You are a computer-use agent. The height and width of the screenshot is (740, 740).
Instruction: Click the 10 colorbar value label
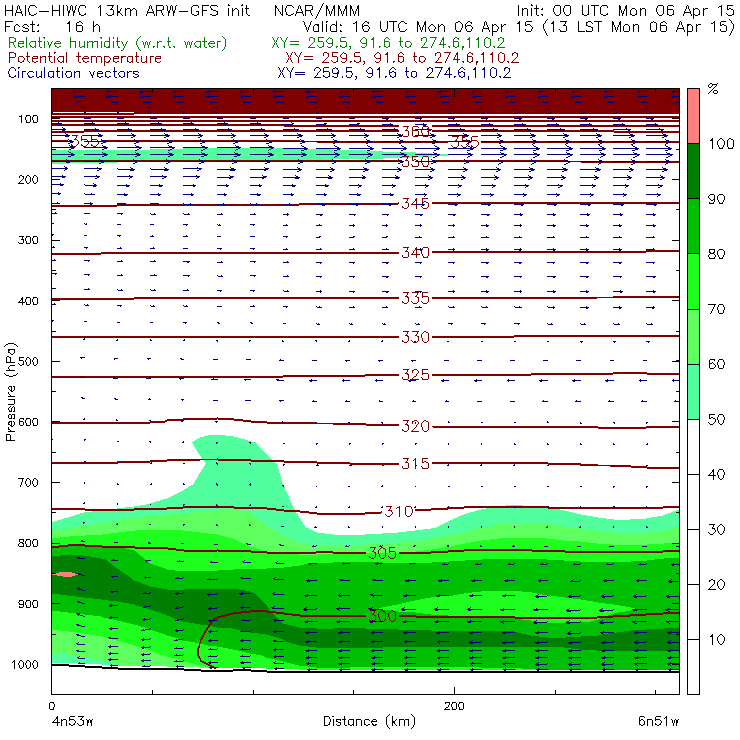click(716, 640)
